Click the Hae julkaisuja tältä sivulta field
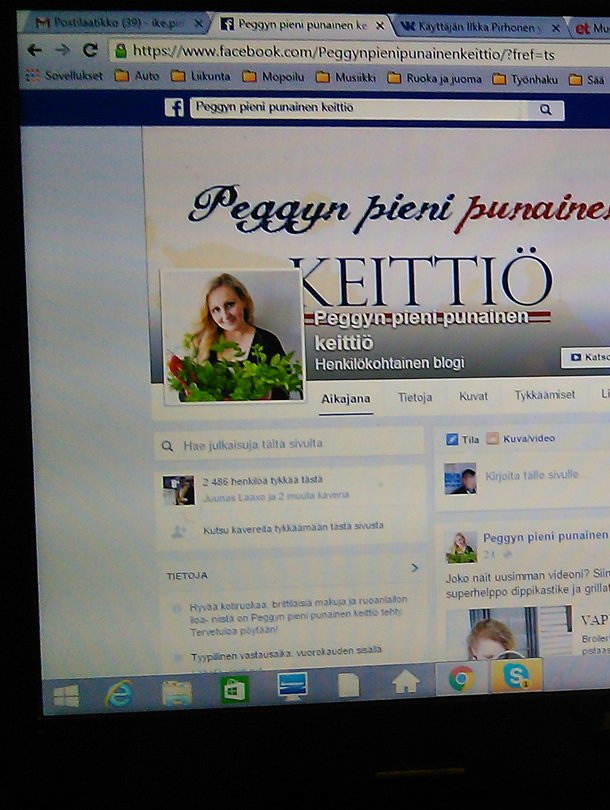Screen dimensions: 610x810 [x=289, y=444]
